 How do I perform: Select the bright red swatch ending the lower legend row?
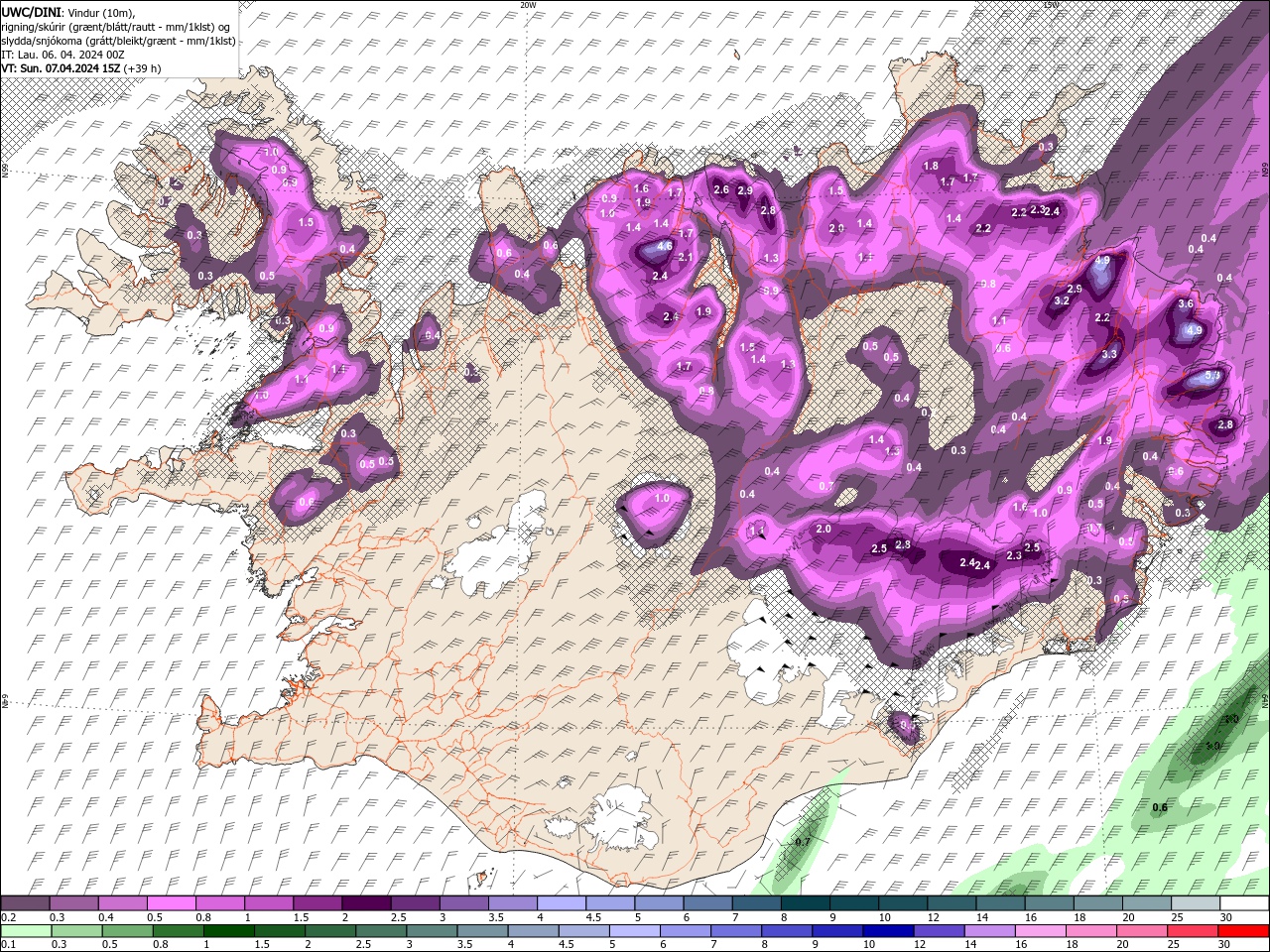[1243, 931]
